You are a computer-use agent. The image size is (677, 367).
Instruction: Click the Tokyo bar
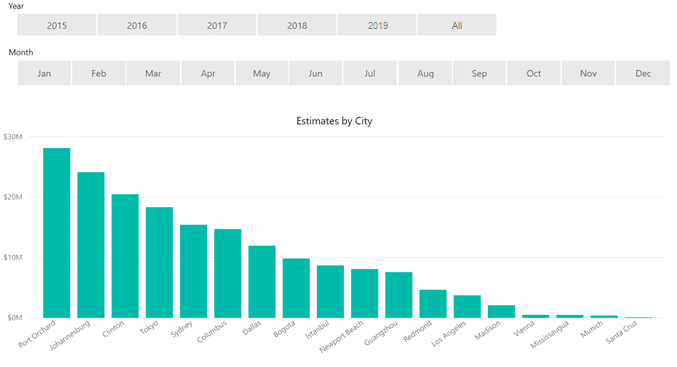click(x=159, y=263)
